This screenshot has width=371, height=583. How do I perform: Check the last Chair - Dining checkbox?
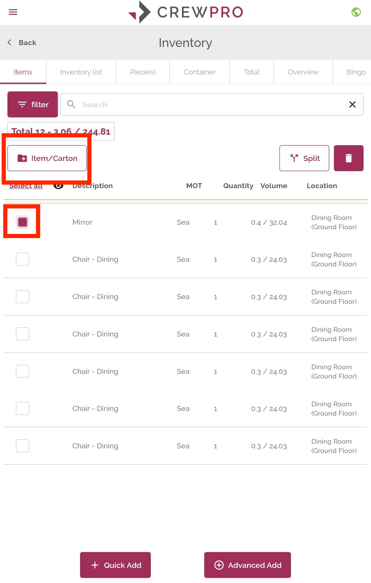pyautogui.click(x=22, y=445)
